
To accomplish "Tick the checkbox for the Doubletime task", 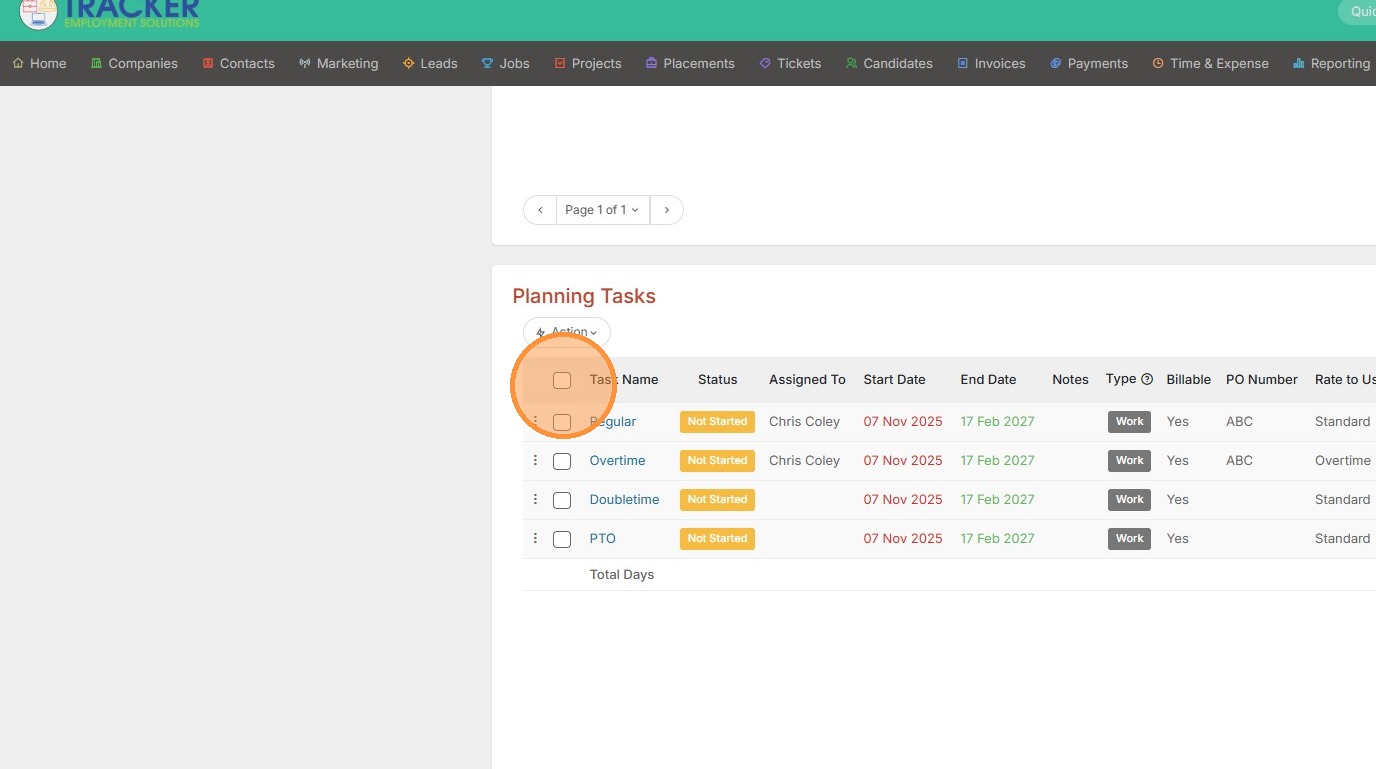I will 562,500.
